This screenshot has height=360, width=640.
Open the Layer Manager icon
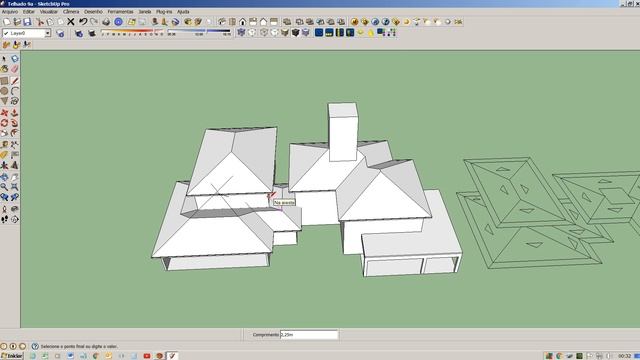(x=60, y=33)
